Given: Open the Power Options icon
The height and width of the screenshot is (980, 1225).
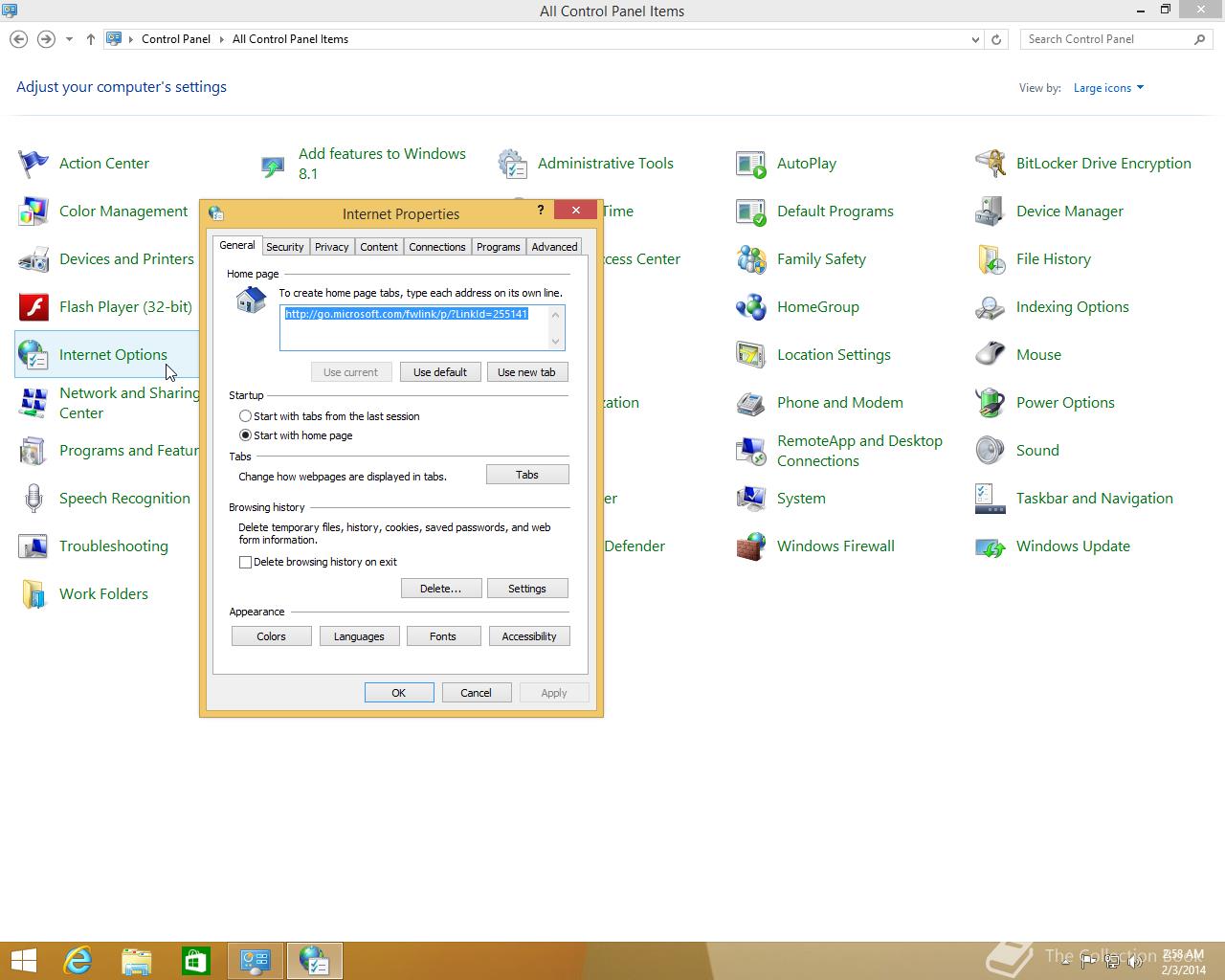Looking at the screenshot, I should coord(991,403).
